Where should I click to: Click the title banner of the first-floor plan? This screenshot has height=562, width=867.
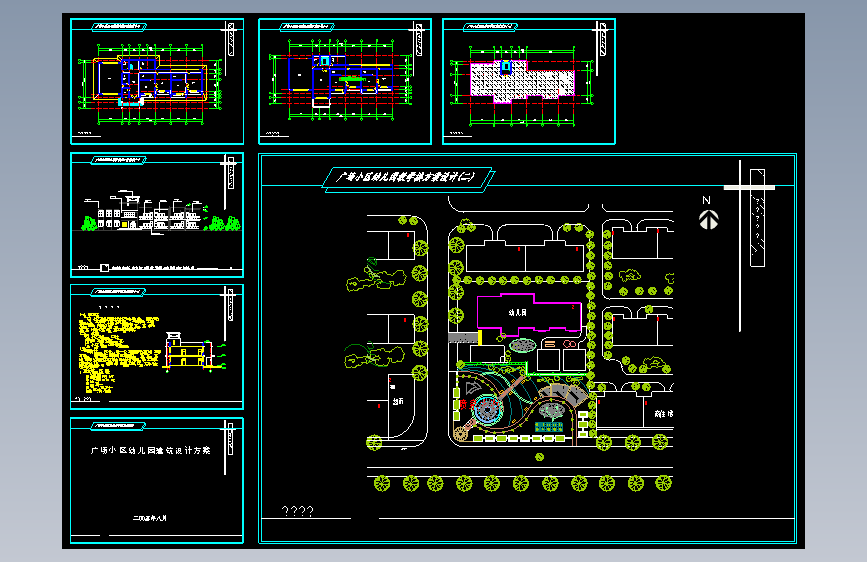click(x=119, y=26)
